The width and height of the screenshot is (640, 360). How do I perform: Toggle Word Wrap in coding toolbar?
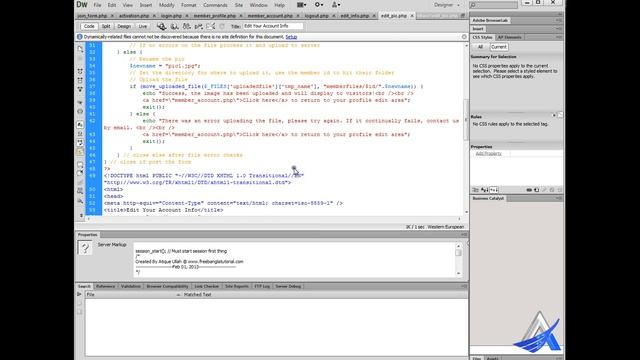[x=80, y=142]
